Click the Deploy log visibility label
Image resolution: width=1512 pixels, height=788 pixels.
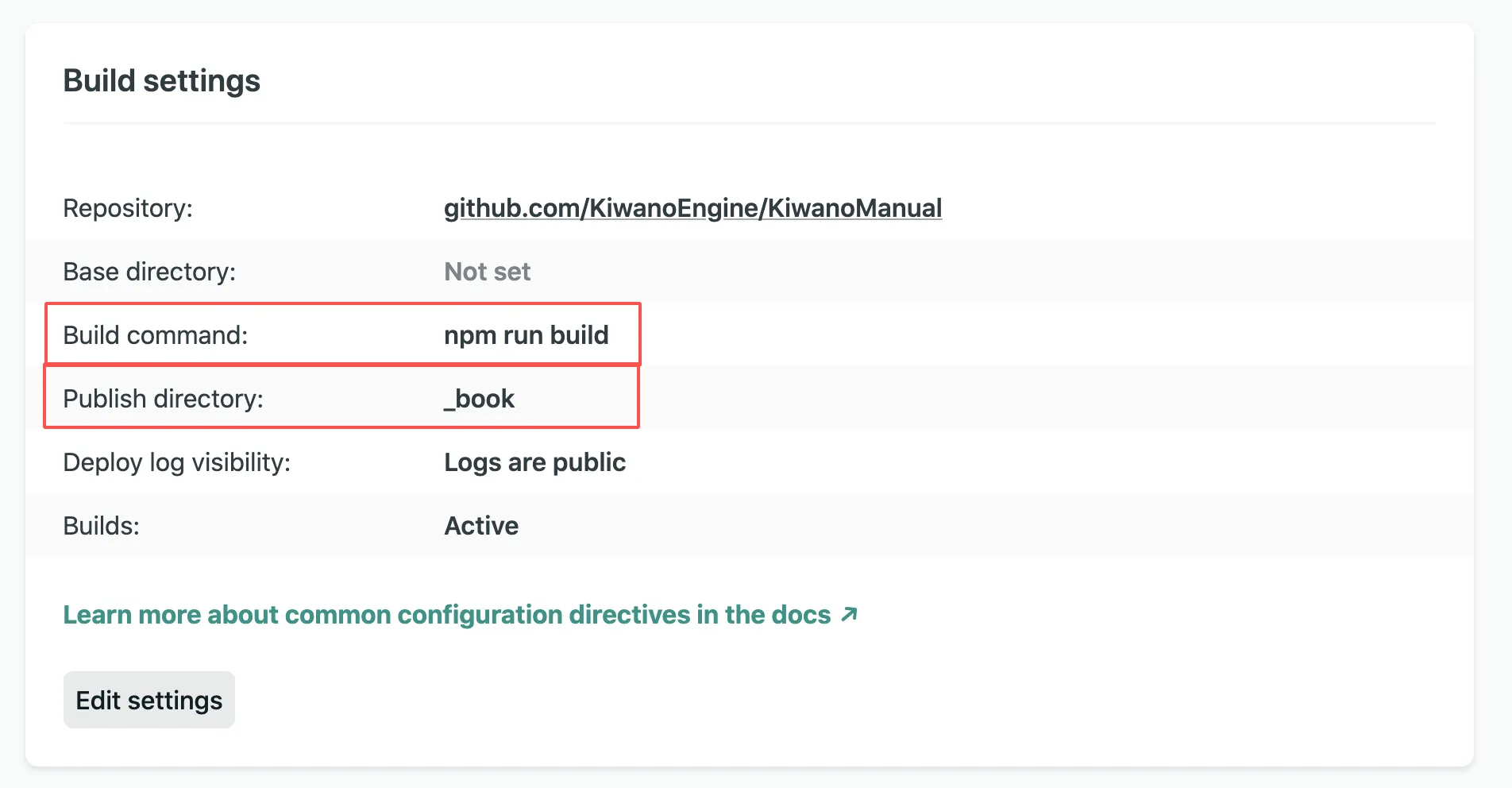176,462
